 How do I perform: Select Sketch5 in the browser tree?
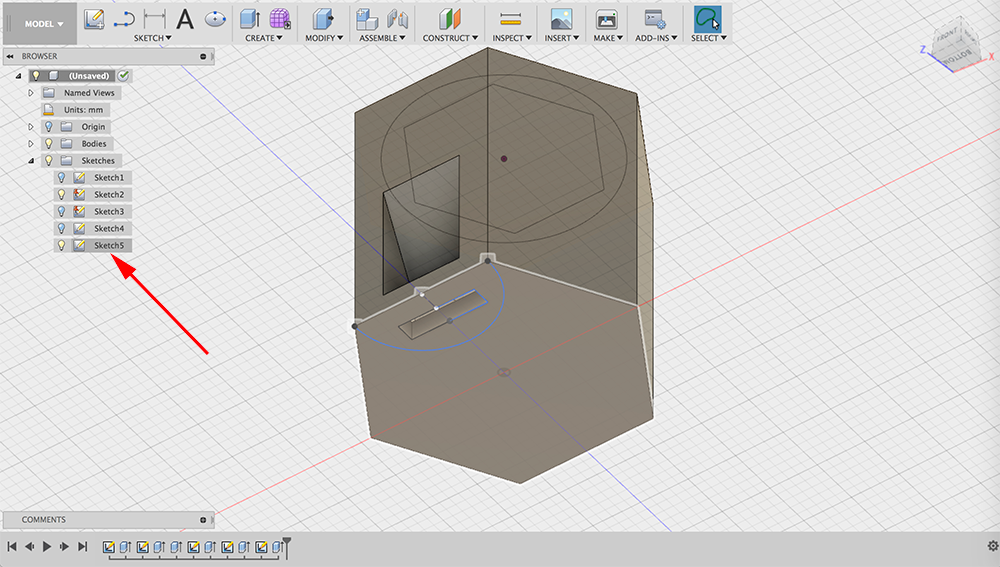coord(109,245)
